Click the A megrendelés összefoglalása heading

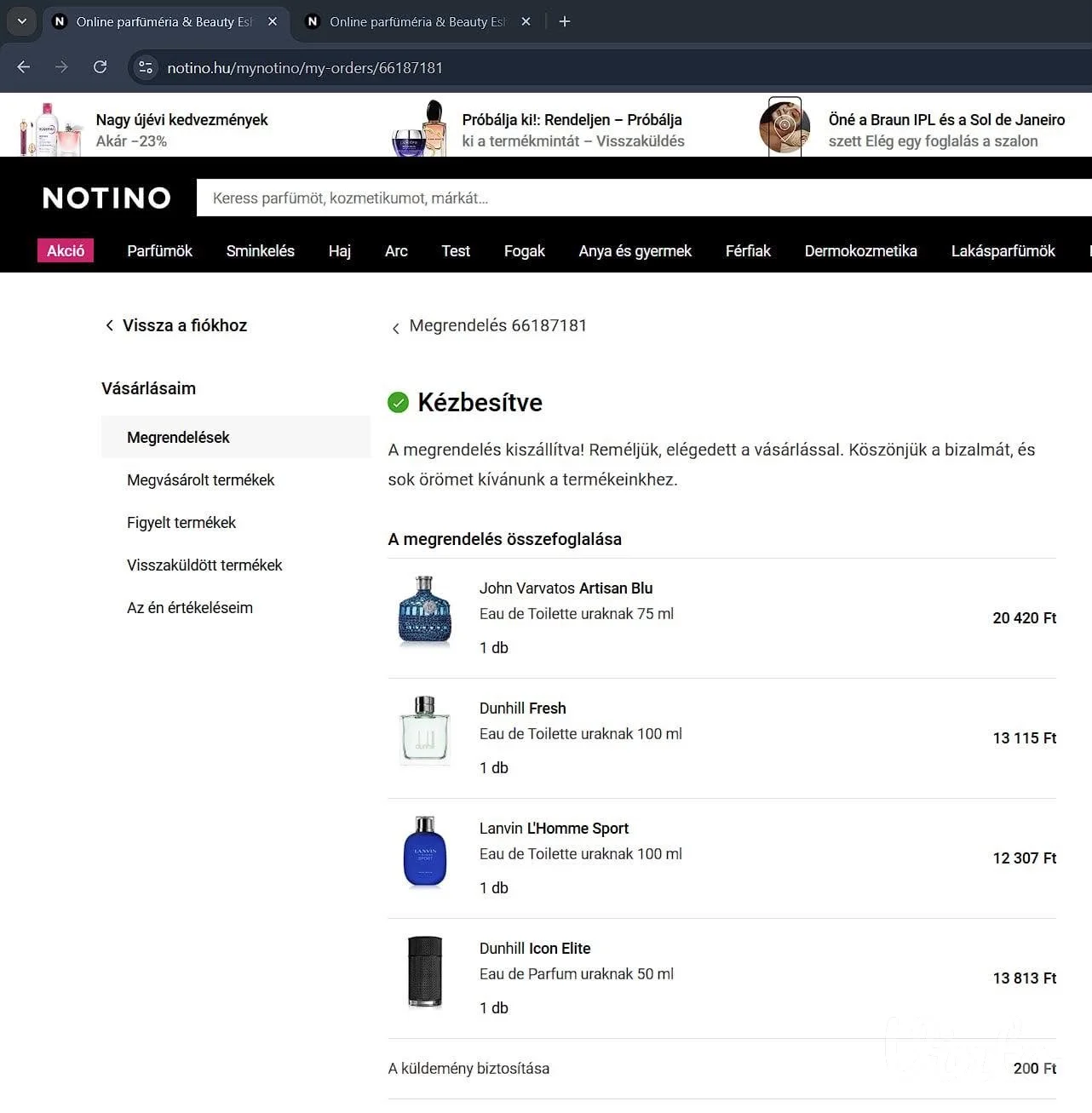coord(505,539)
